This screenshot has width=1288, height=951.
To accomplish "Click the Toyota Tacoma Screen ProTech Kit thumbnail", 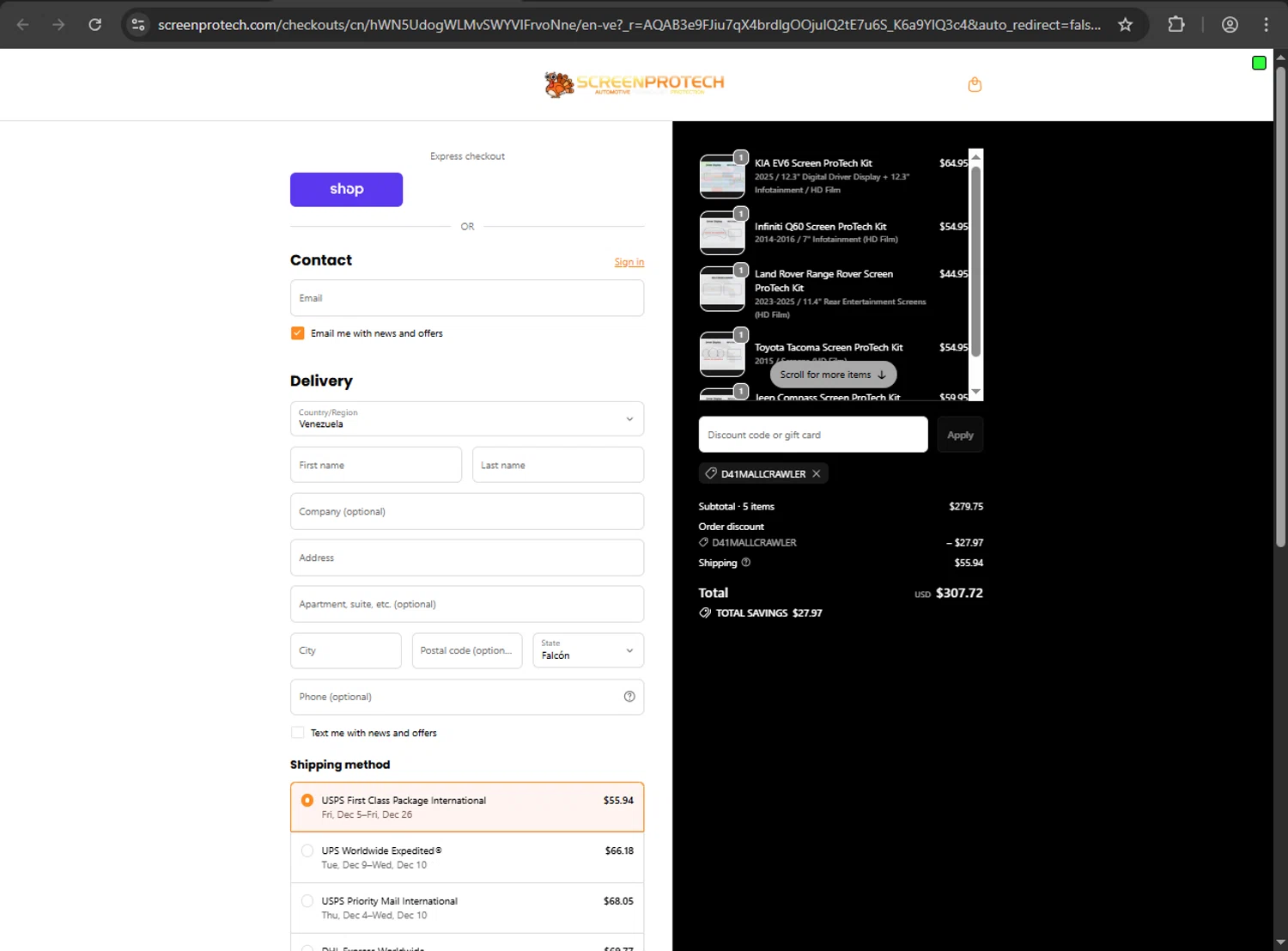I will click(x=722, y=354).
